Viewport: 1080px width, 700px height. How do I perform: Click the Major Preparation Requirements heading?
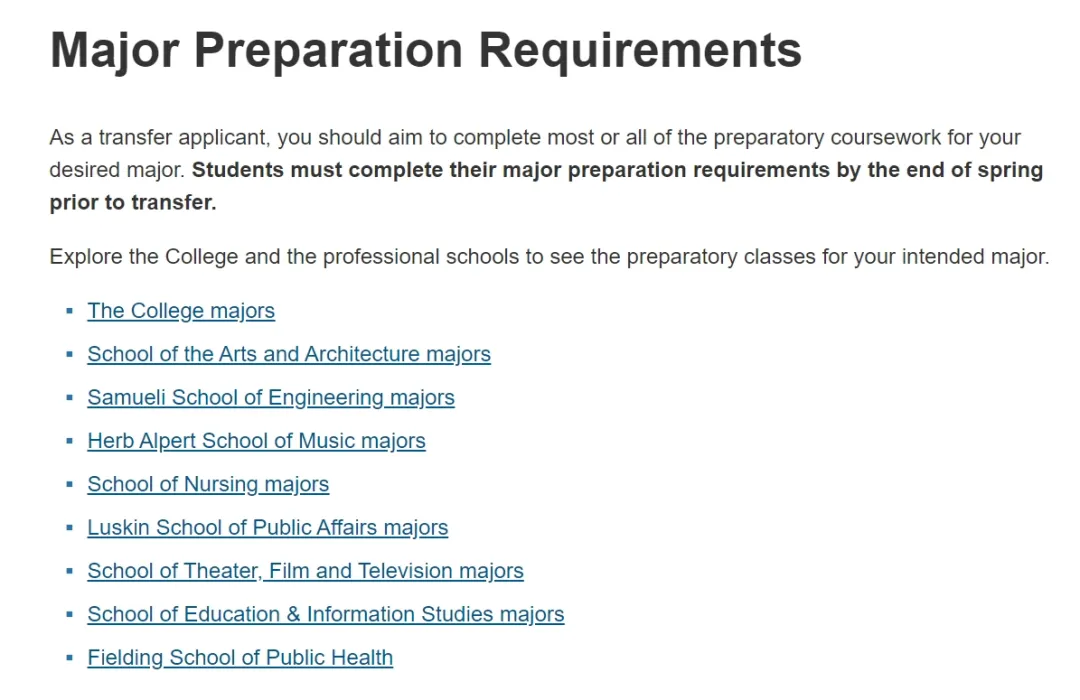point(426,50)
